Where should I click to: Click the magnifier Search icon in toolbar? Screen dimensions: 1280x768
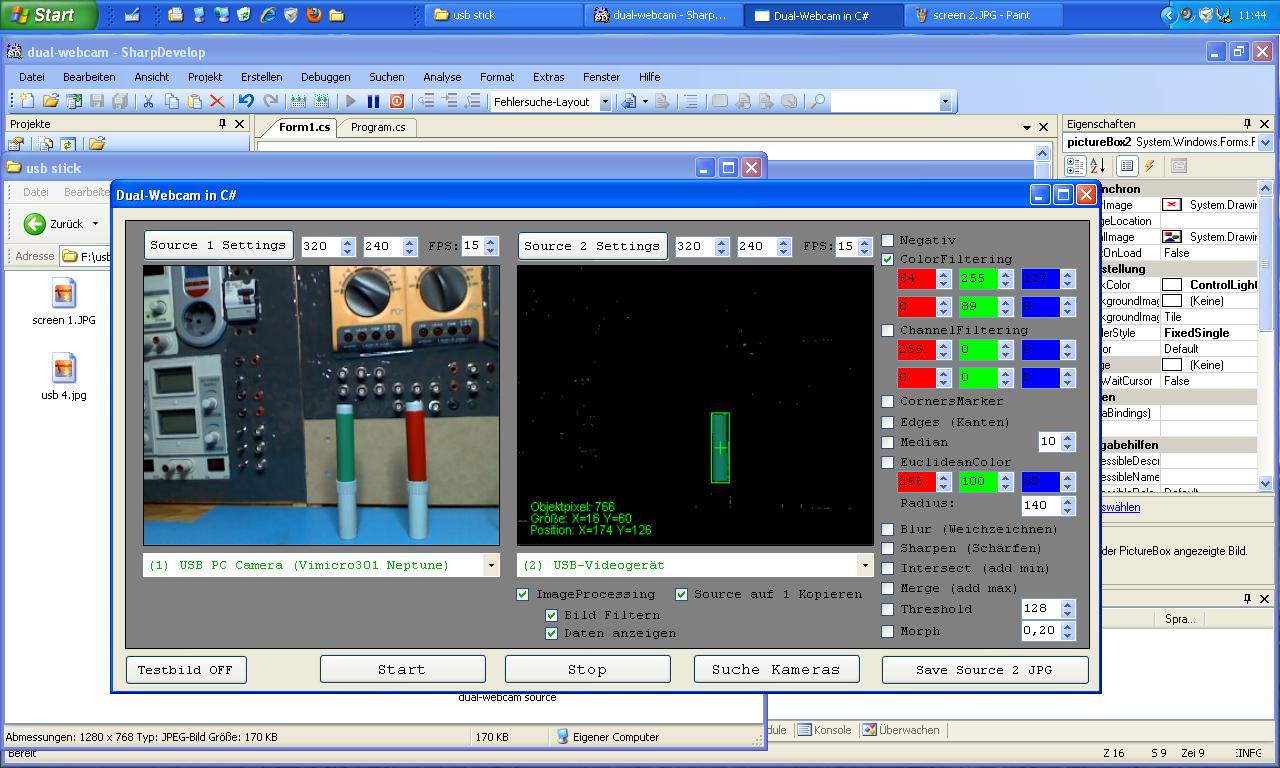click(817, 101)
